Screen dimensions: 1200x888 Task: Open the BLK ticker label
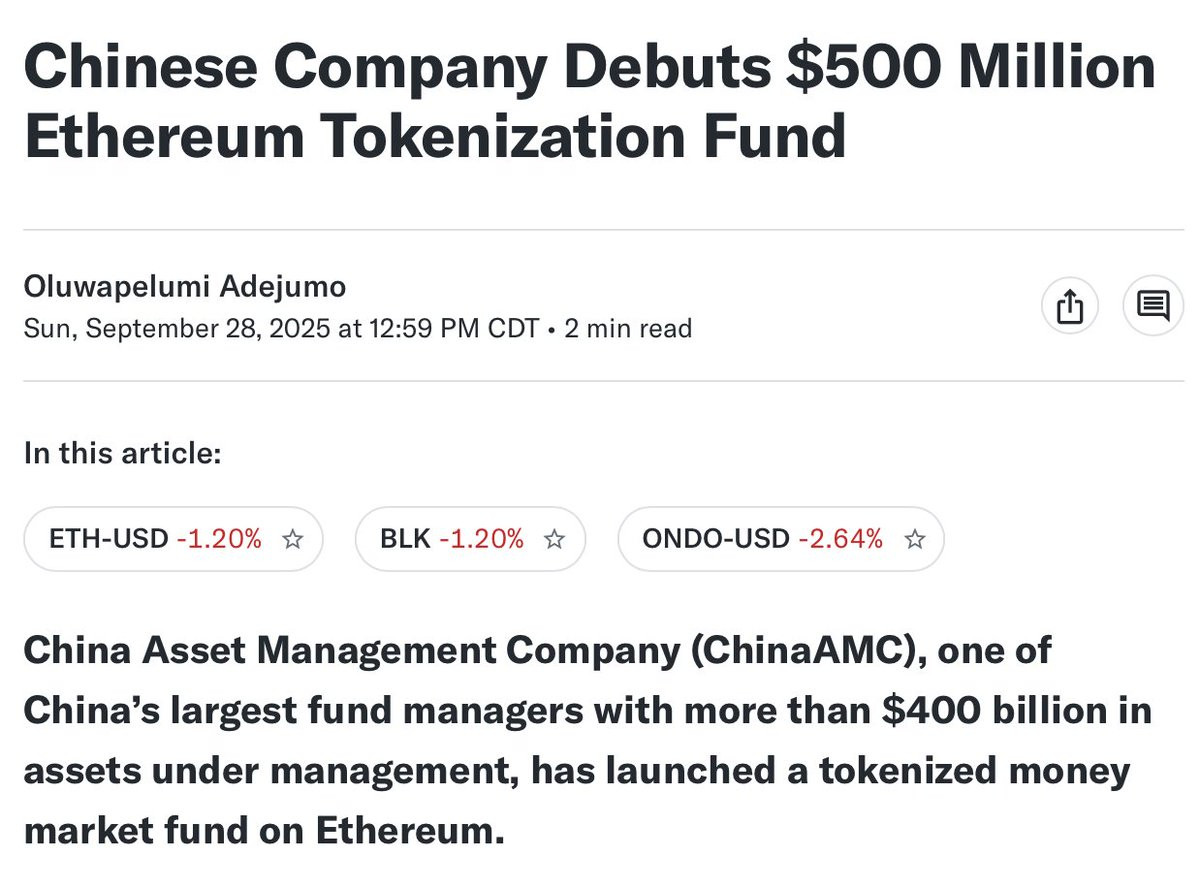[x=405, y=539]
